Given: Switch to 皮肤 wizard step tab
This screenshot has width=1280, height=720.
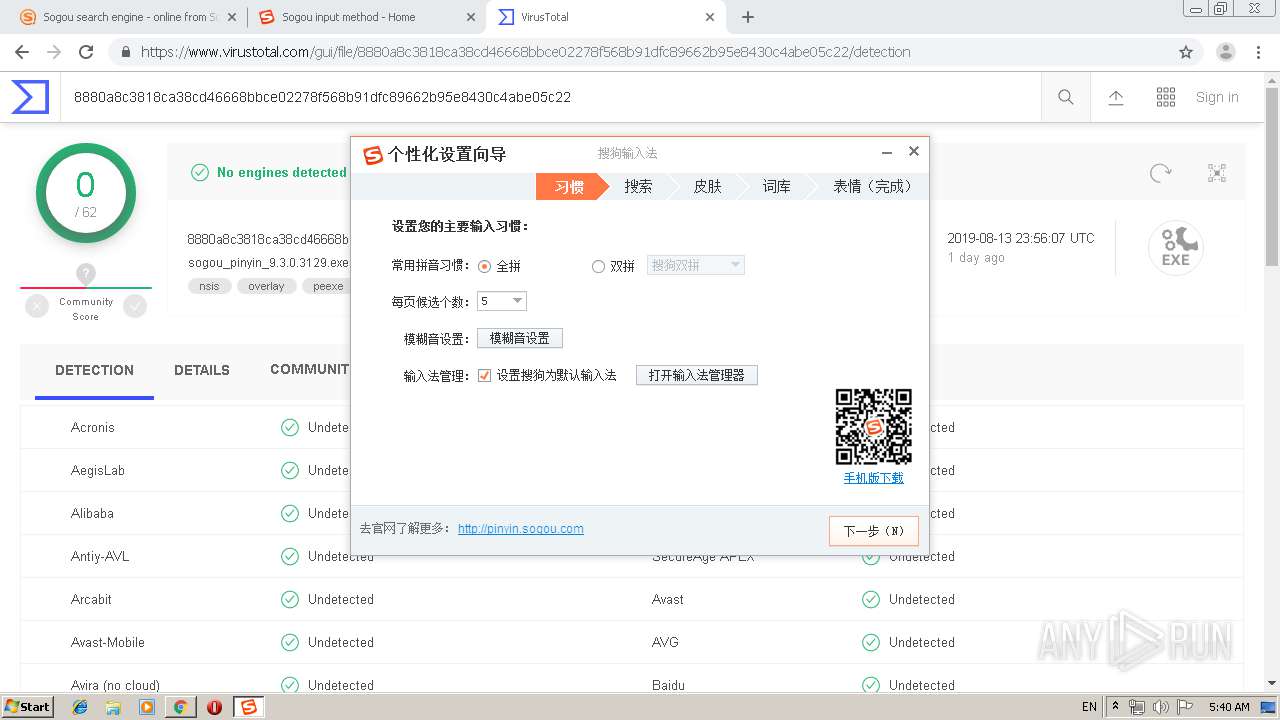Looking at the screenshot, I should [x=707, y=187].
